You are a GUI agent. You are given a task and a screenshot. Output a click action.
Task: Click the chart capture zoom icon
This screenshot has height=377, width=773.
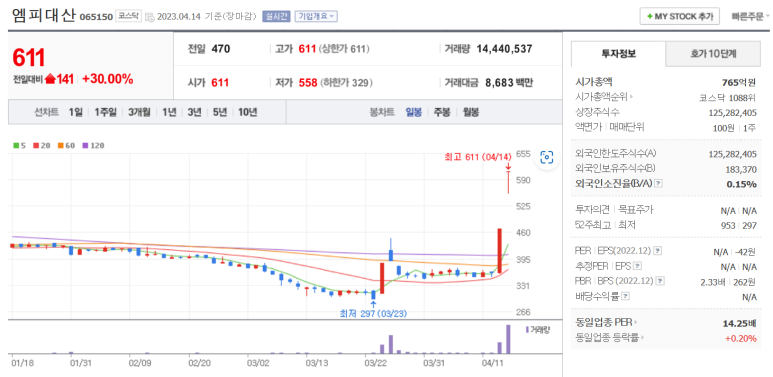(547, 157)
